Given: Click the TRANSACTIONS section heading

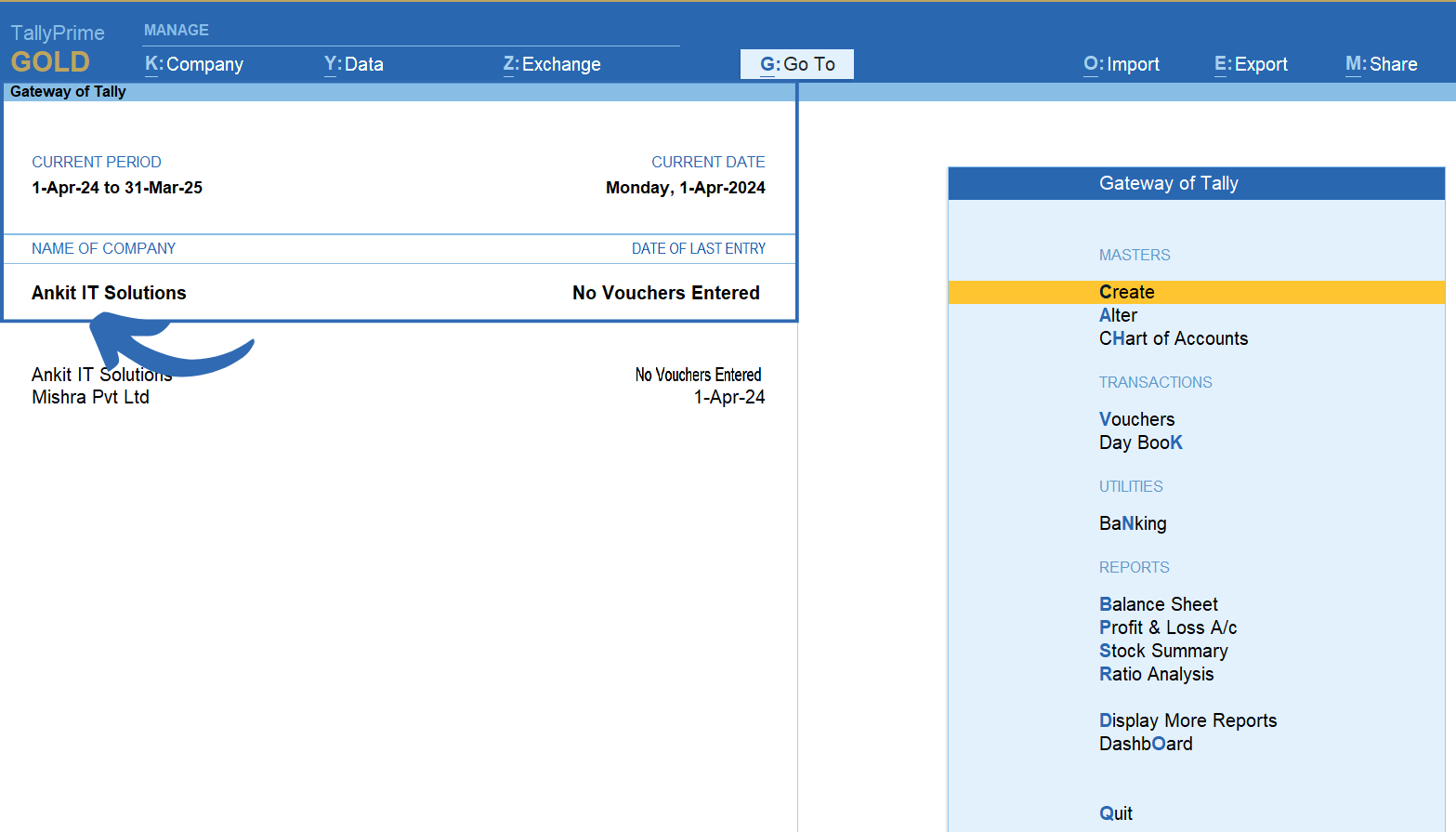Looking at the screenshot, I should click(1155, 382).
